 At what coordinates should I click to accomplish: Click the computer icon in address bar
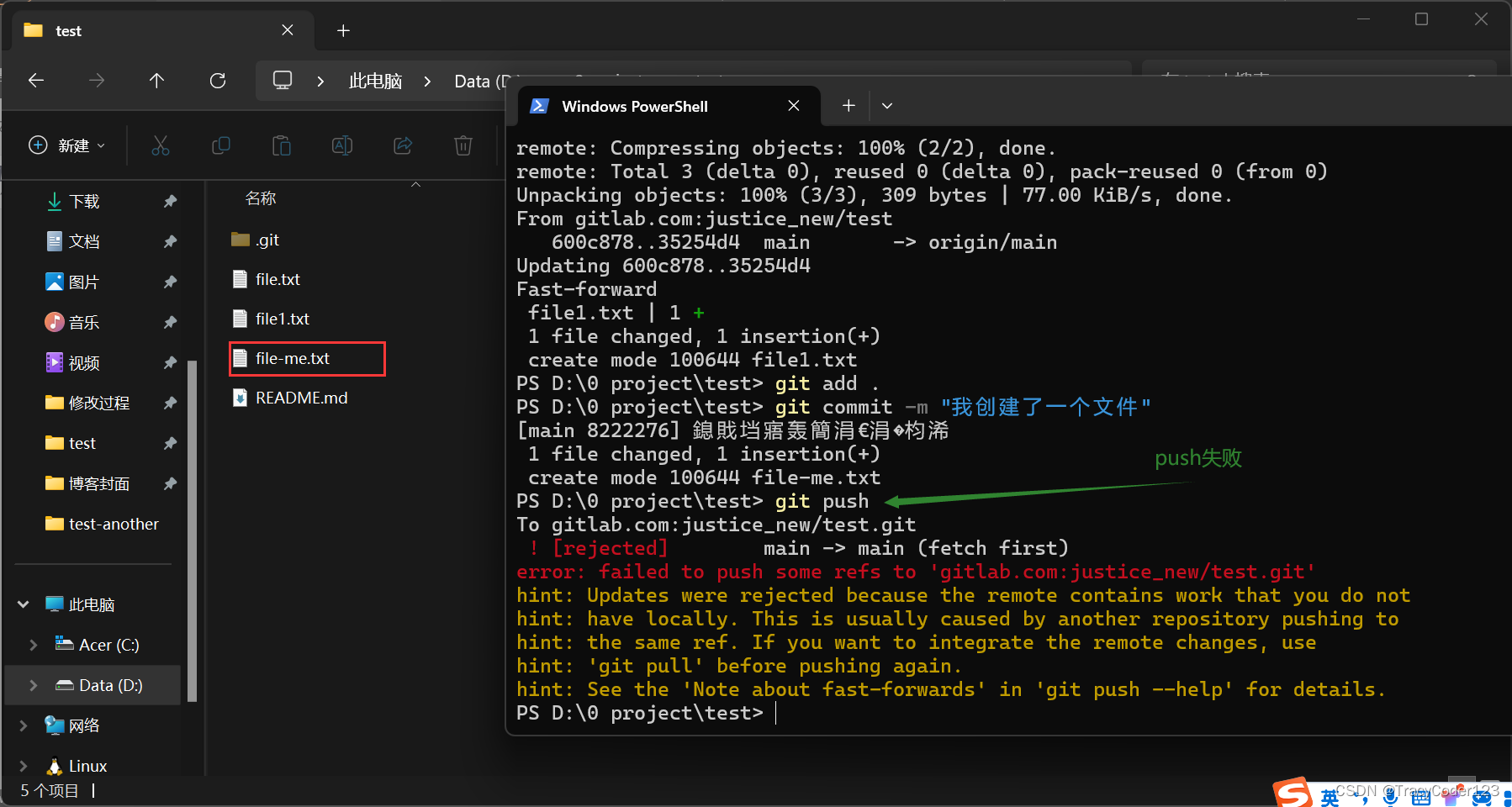(x=283, y=81)
